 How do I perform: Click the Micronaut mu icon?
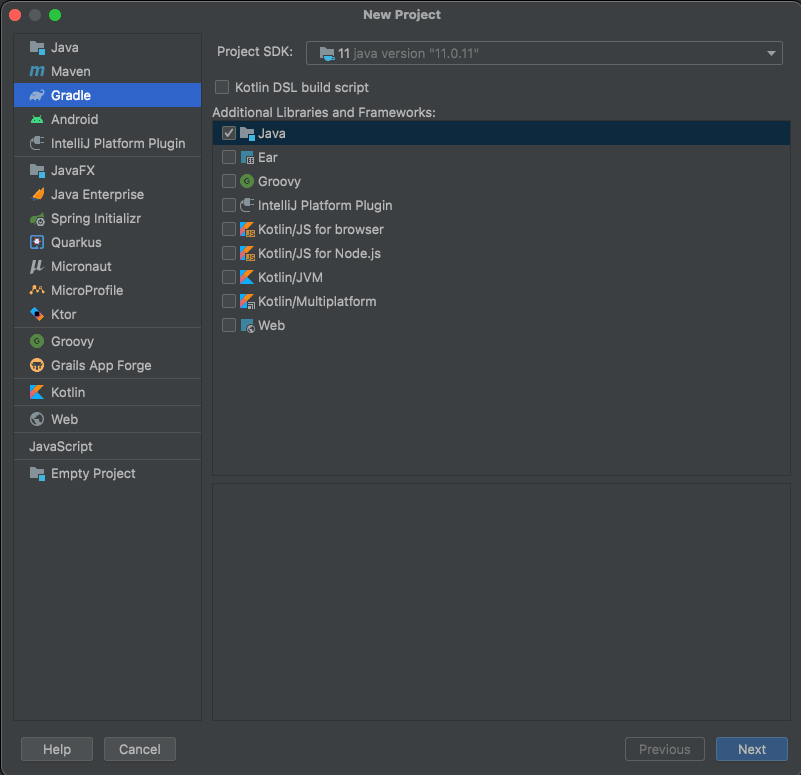(37, 266)
